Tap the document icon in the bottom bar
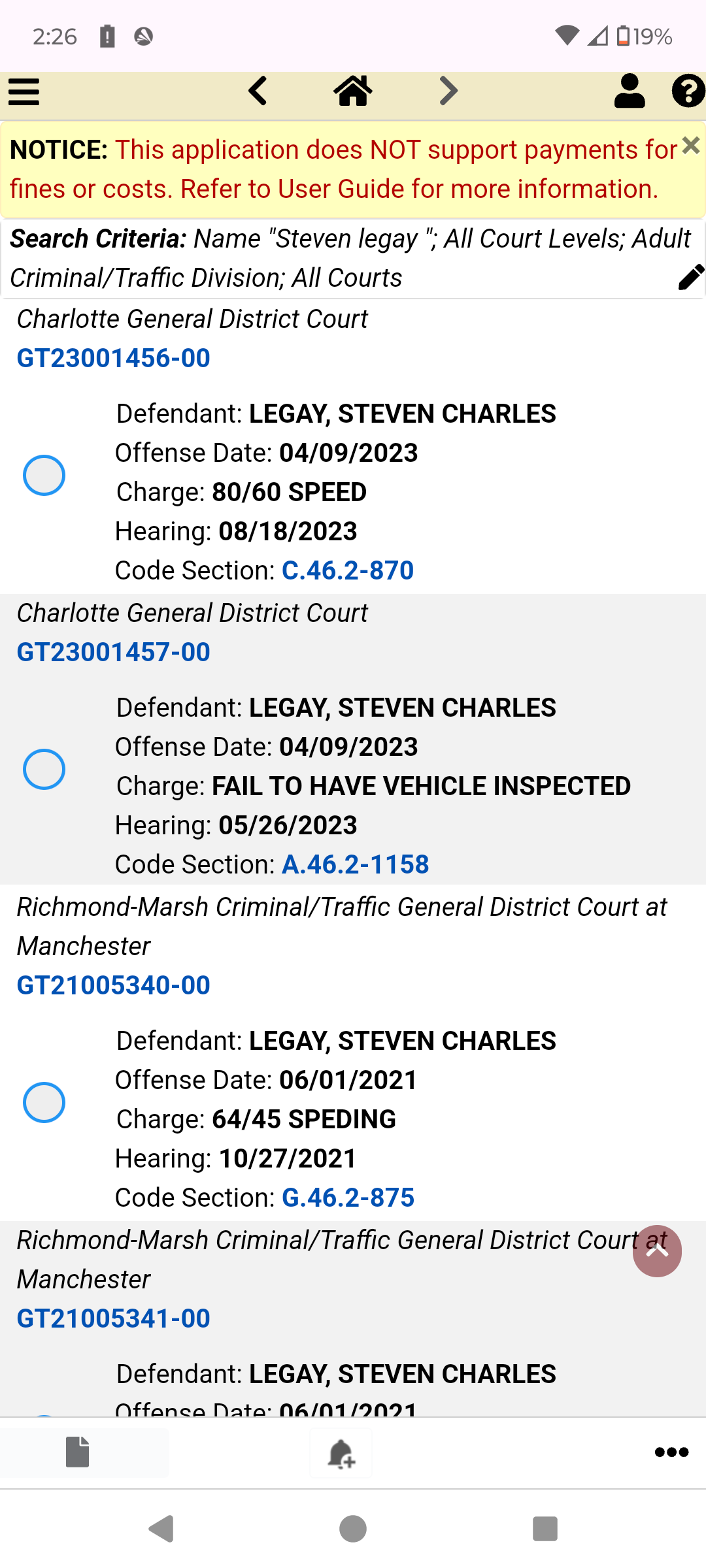 coord(77,1452)
